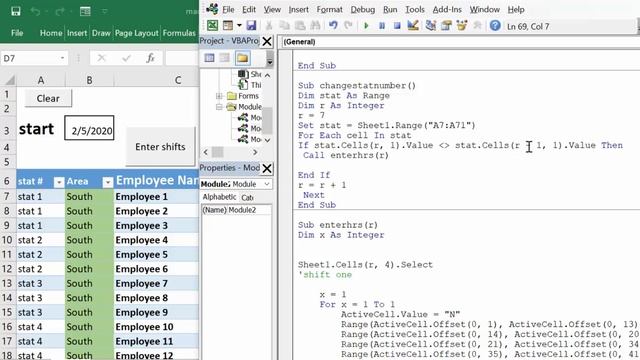This screenshot has height=360, width=640.
Task: Click the Cut scissors icon in VBA toolbar
Action: [x=269, y=26]
